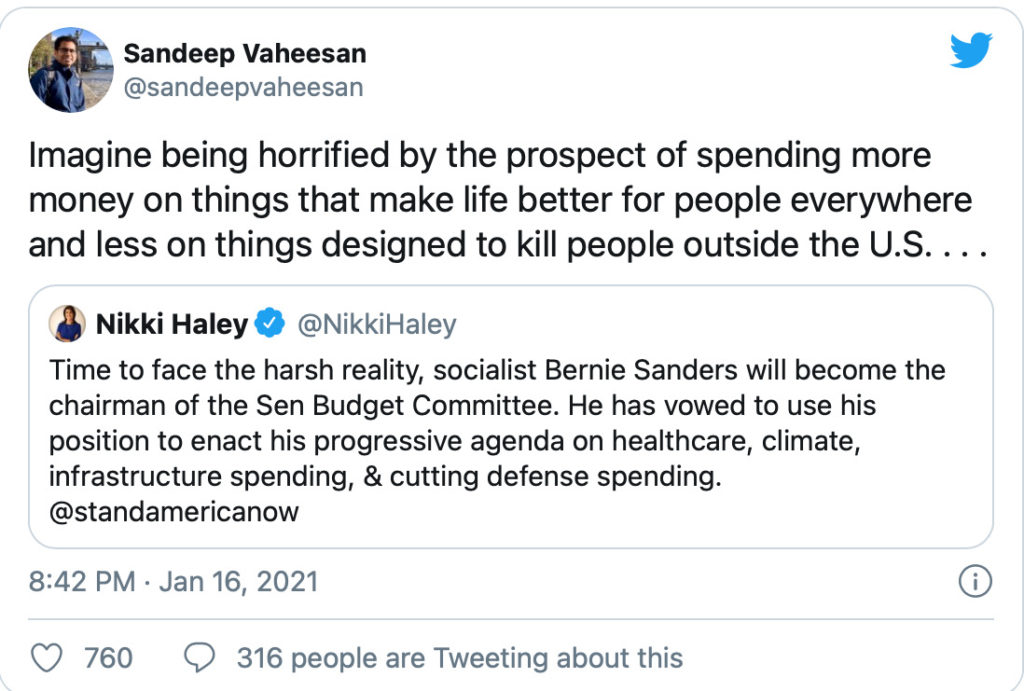
Task: Open Sandeep Vaheesan's profile photo
Action: [x=70, y=69]
